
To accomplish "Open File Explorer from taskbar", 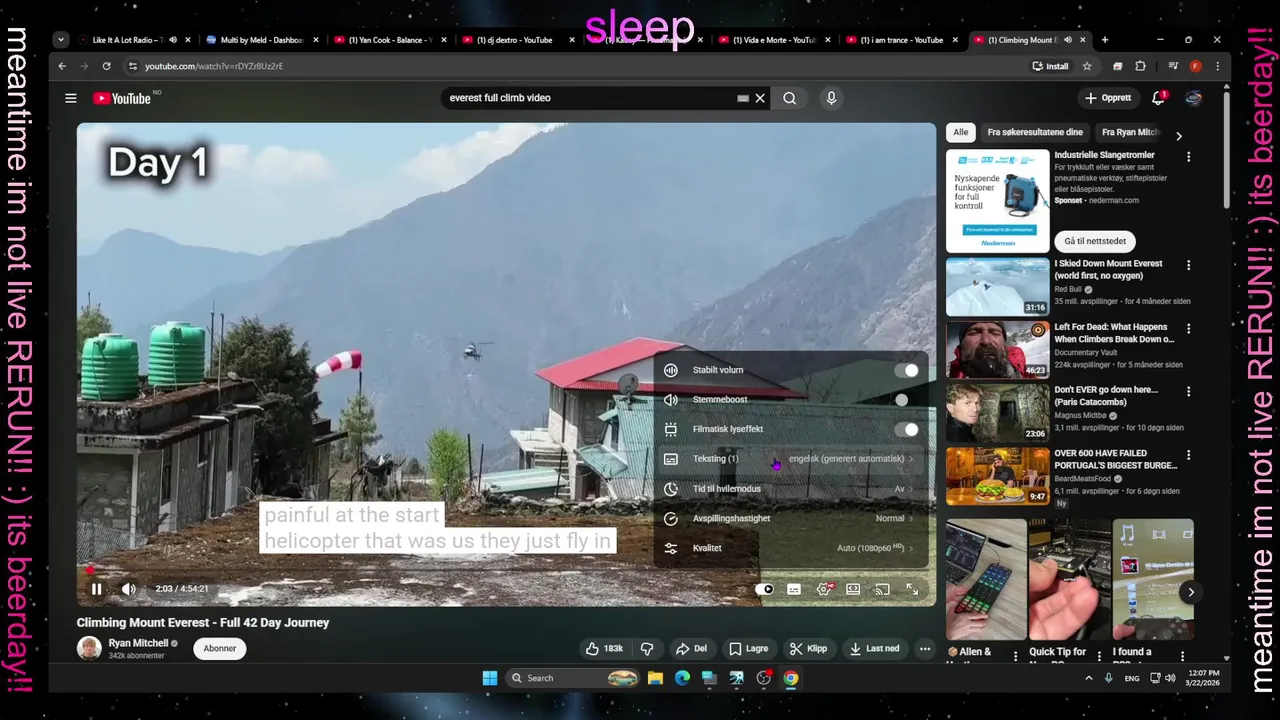I will click(655, 678).
